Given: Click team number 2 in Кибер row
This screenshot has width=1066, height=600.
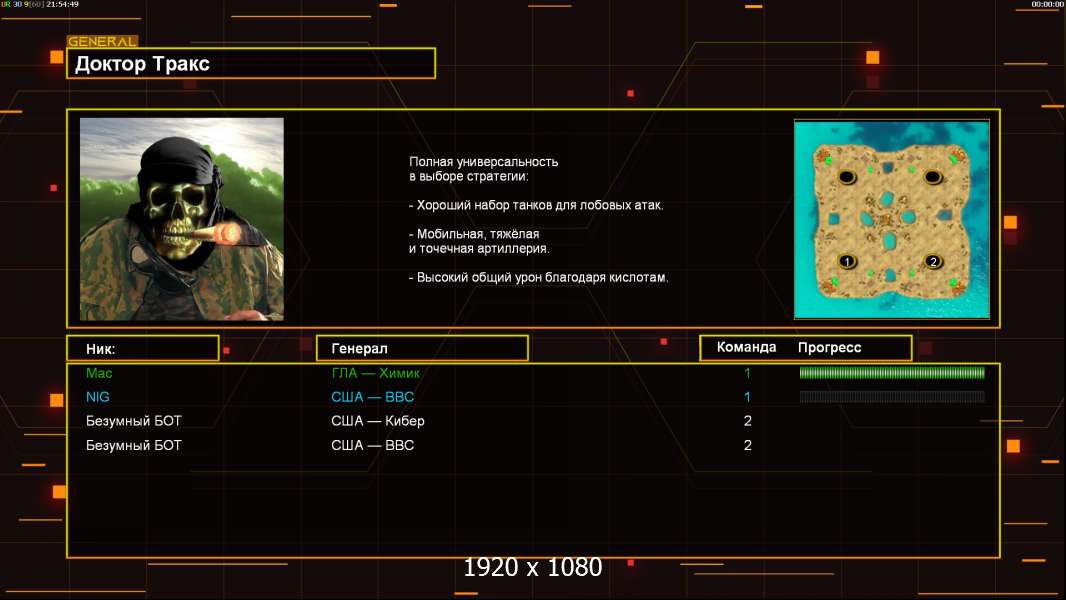Looking at the screenshot, I should pos(748,421).
